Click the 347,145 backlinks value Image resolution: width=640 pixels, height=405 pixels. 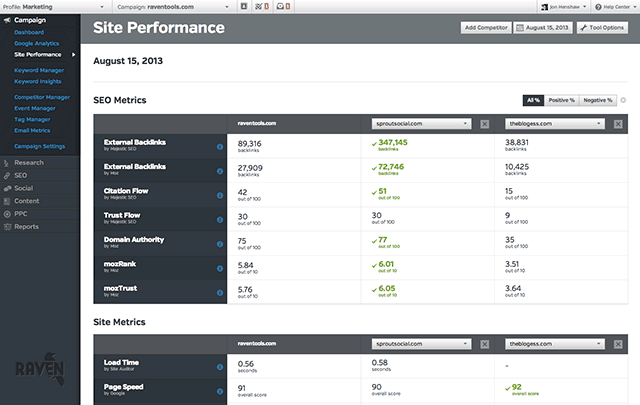pyautogui.click(x=393, y=142)
